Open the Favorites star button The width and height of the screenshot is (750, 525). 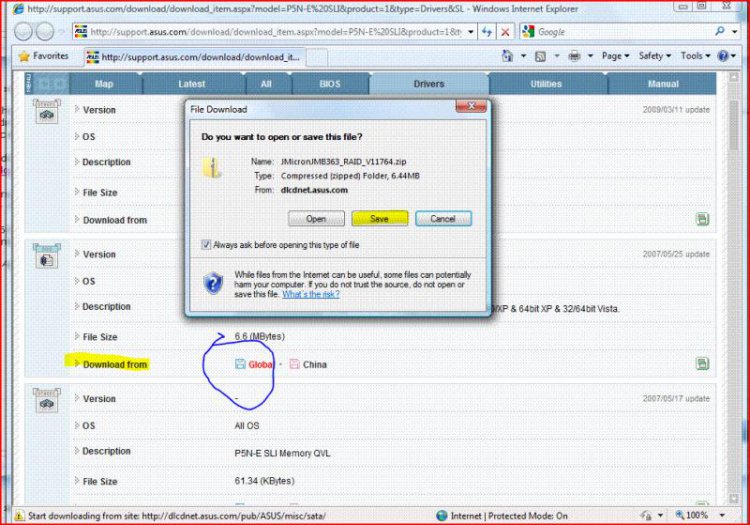[x=44, y=56]
